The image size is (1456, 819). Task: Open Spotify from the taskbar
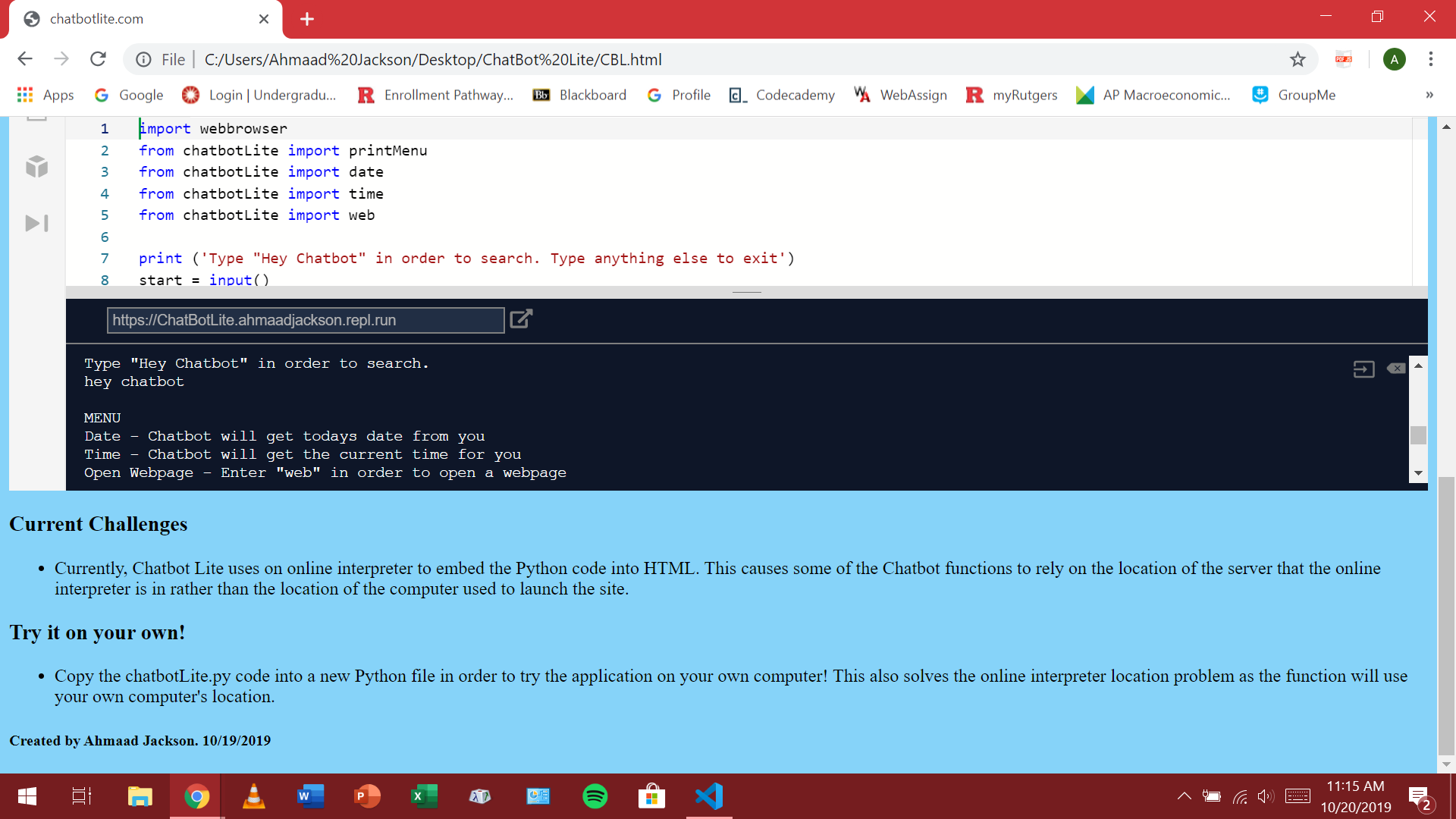pos(595,796)
